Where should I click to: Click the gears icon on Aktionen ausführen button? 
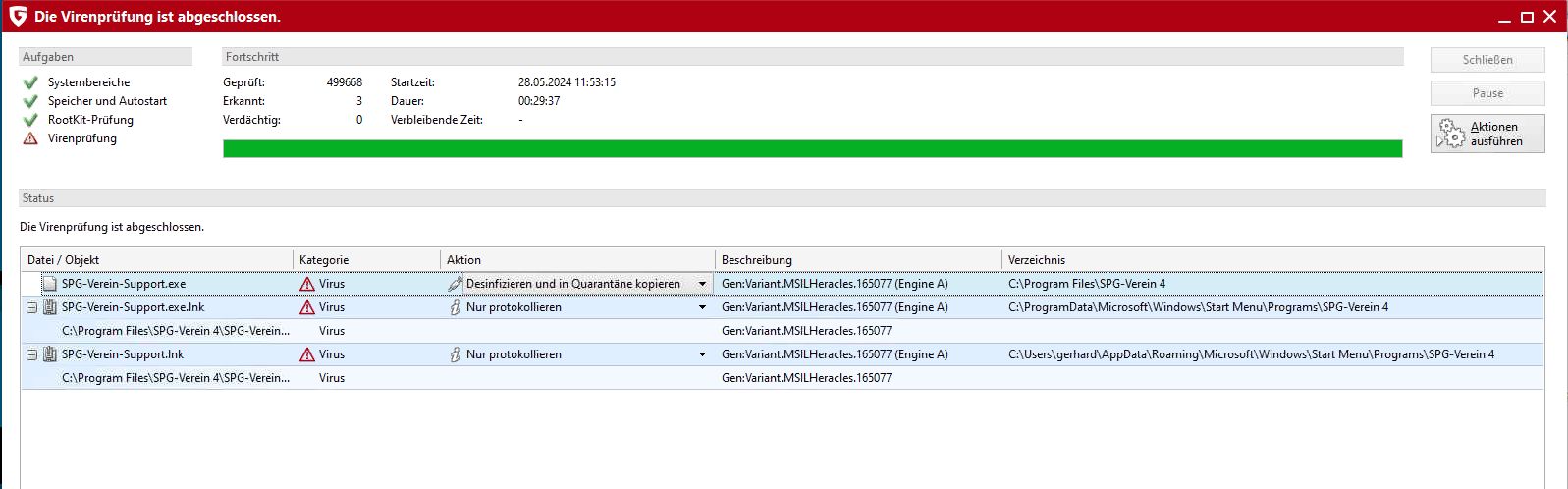pyautogui.click(x=1450, y=134)
